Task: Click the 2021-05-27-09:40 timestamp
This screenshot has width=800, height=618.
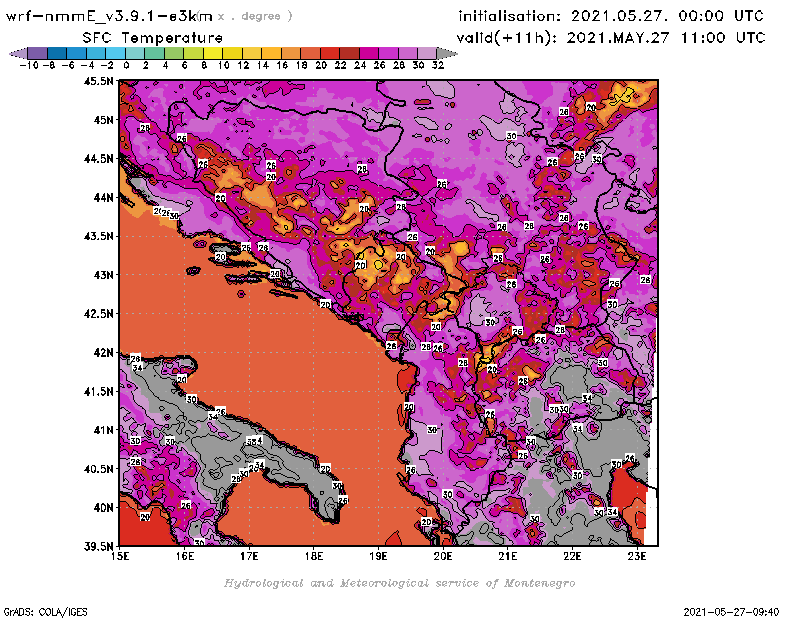Action: tap(731, 612)
